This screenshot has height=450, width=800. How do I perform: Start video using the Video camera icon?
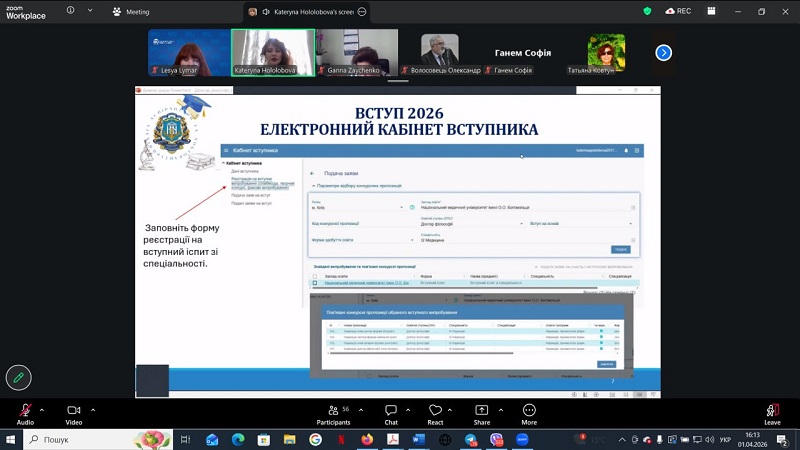pyautogui.click(x=73, y=410)
